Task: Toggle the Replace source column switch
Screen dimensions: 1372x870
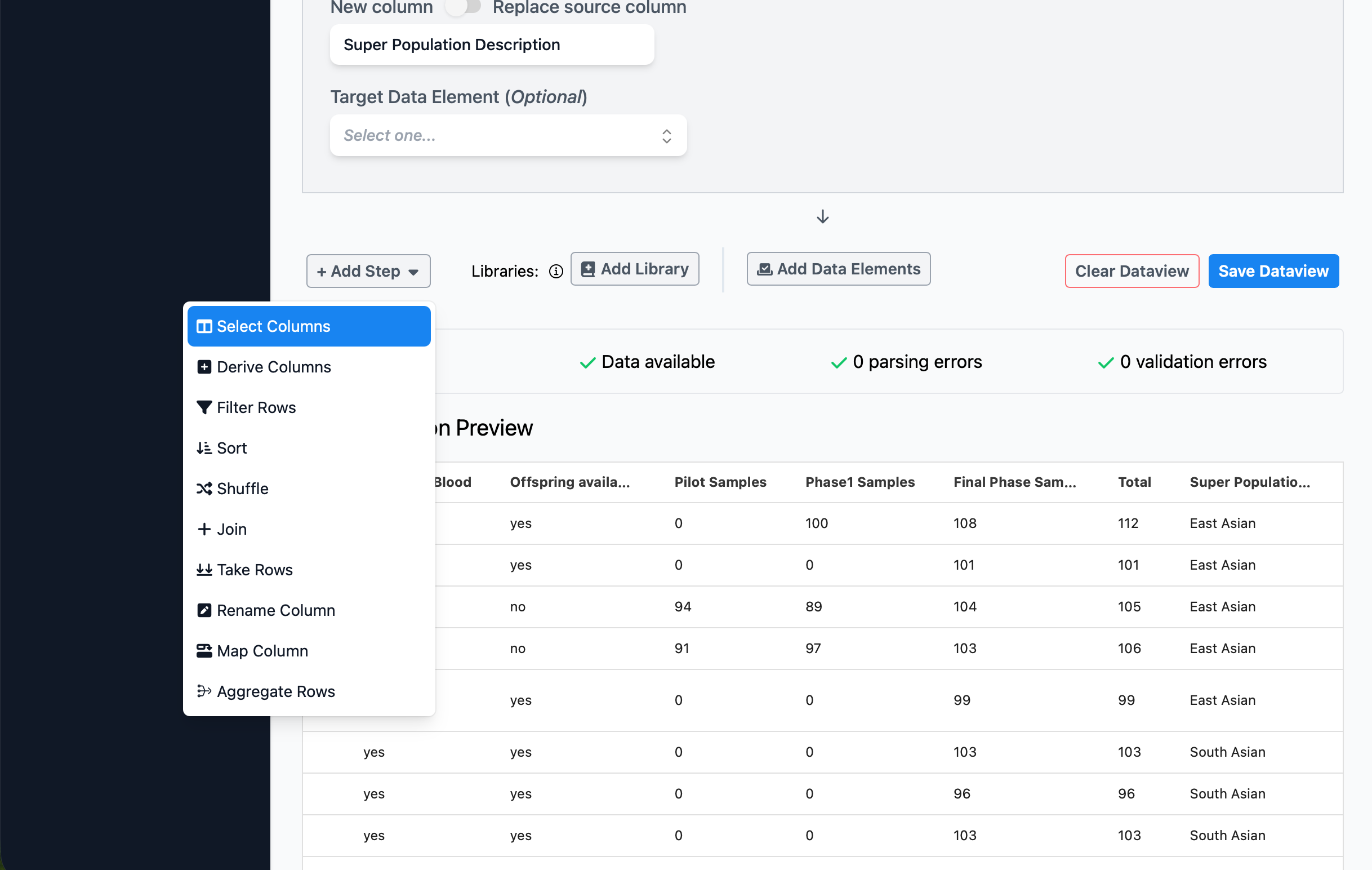Action: click(x=463, y=7)
